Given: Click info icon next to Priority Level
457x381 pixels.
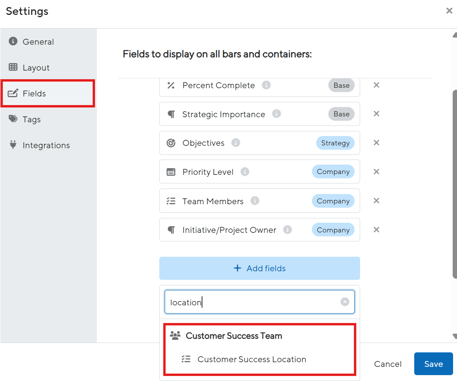Looking at the screenshot, I should pyautogui.click(x=245, y=172).
